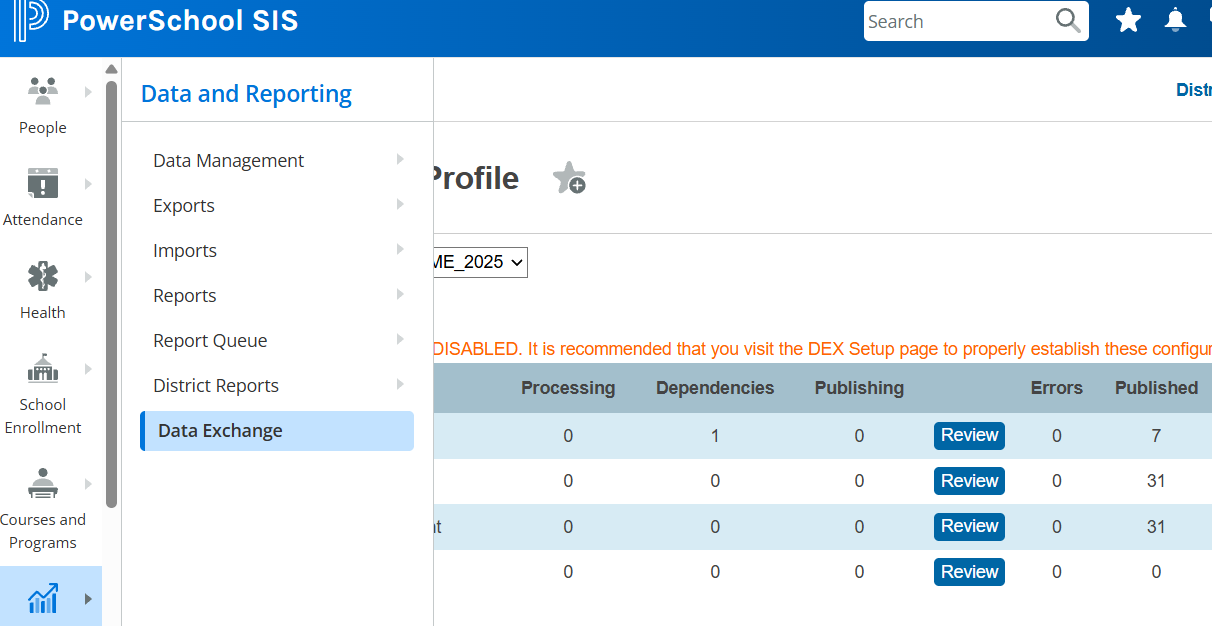Open Courses and Programs navigation icon
1212x626 pixels.
pyautogui.click(x=42, y=484)
